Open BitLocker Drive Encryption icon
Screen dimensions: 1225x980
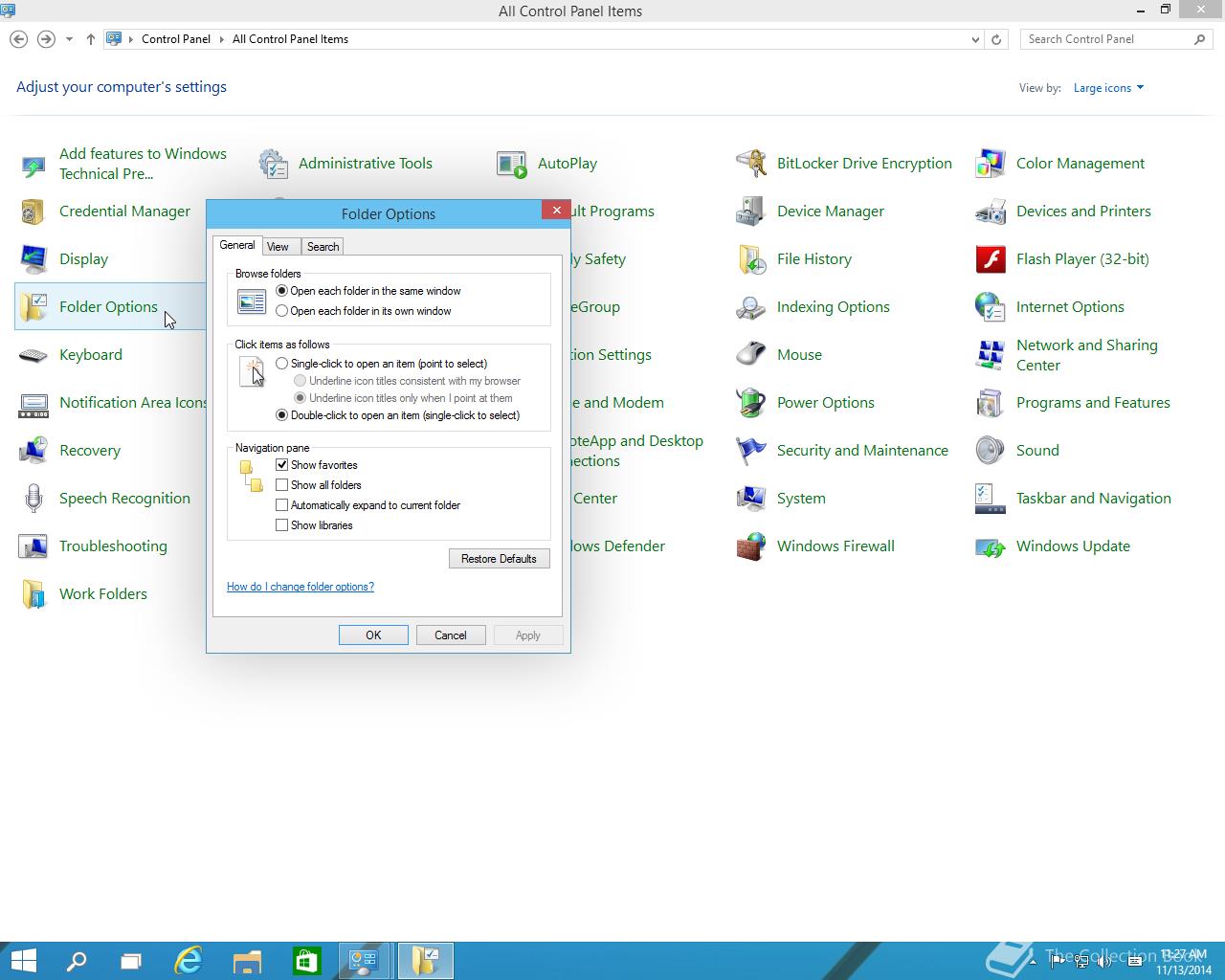coord(751,164)
